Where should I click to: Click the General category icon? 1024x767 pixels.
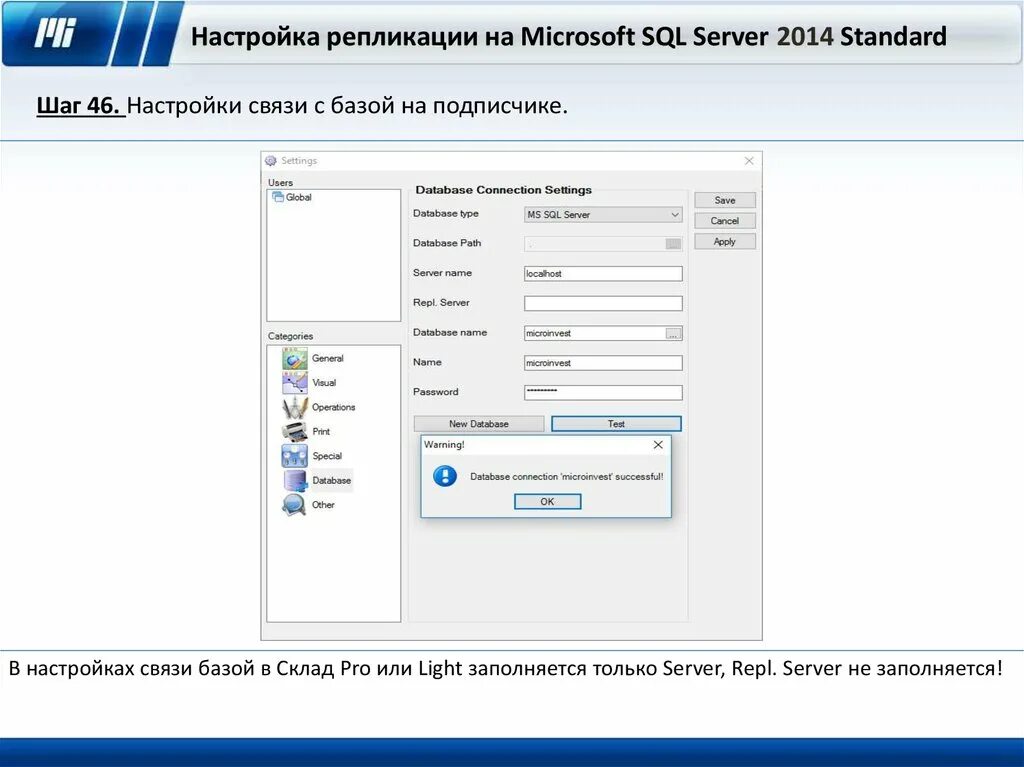click(x=295, y=359)
